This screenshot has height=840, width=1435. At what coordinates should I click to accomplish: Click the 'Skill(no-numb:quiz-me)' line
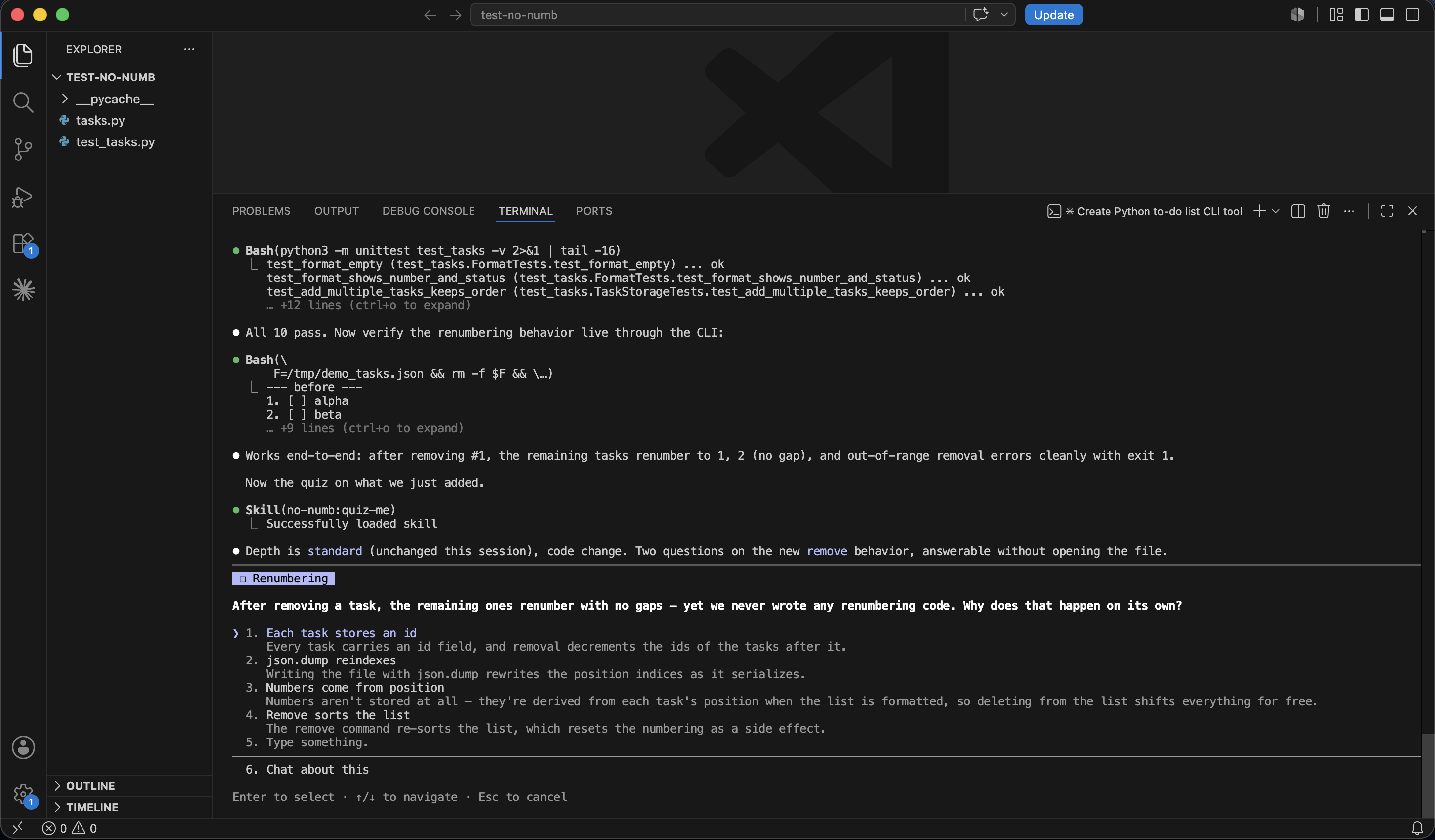320,510
